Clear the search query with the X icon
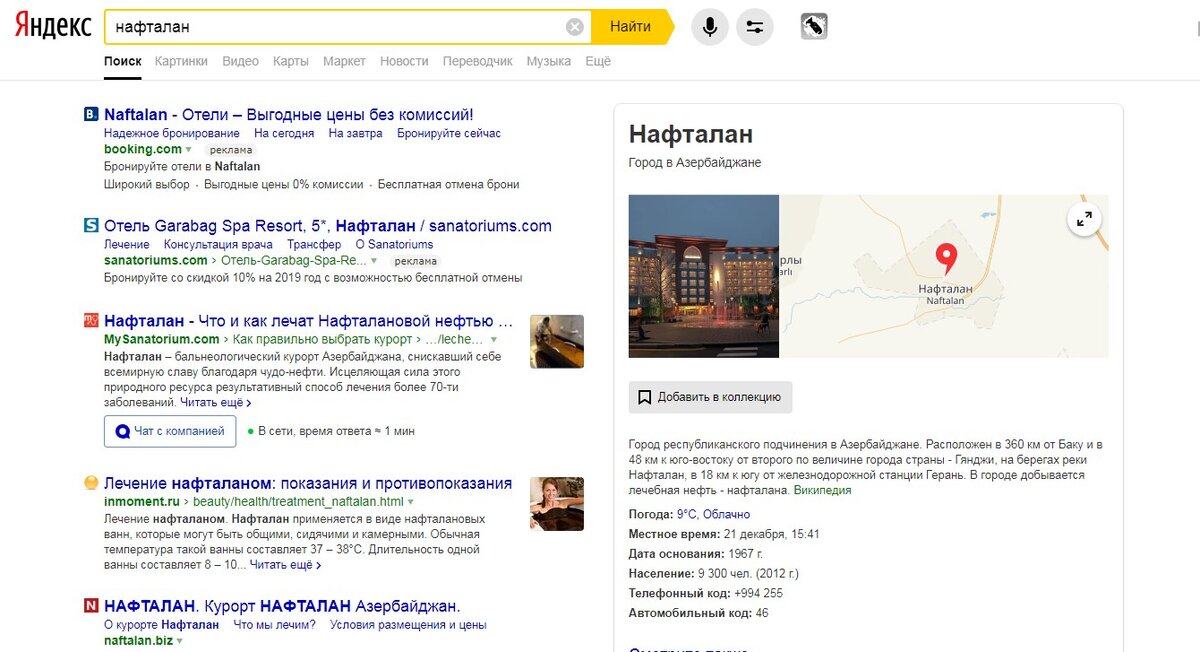This screenshot has height=652, width=1200. 575,27
